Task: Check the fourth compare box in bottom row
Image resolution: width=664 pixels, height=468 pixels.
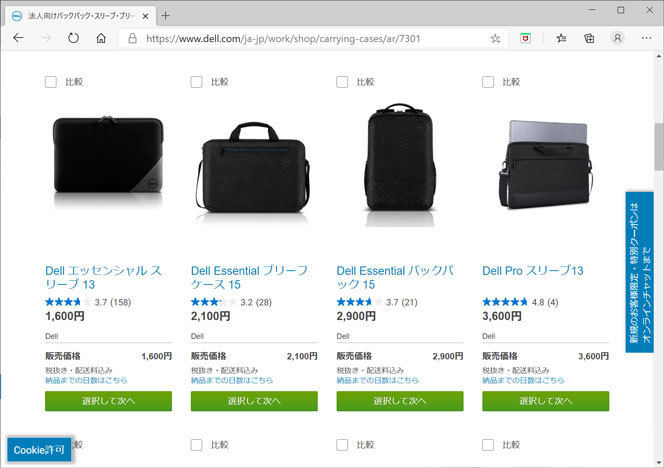Action: pyautogui.click(x=488, y=445)
